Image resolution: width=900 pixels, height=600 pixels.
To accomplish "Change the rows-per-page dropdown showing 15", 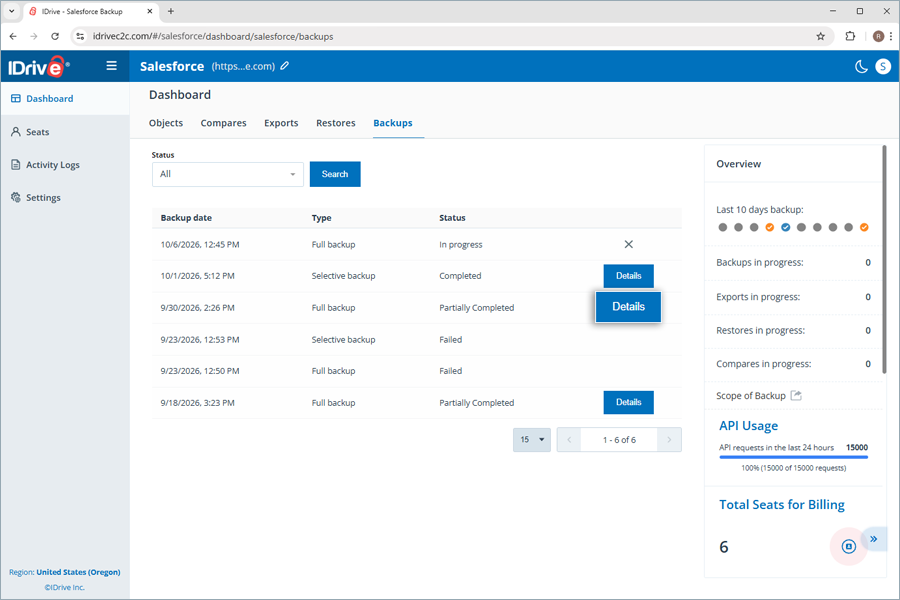I will [x=532, y=440].
